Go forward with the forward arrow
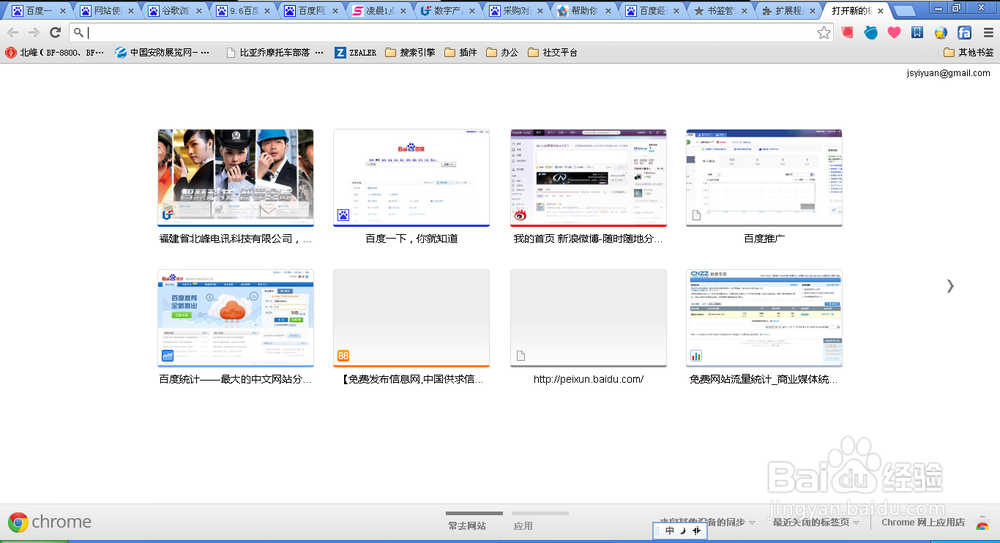The width and height of the screenshot is (1000, 543). [x=34, y=32]
